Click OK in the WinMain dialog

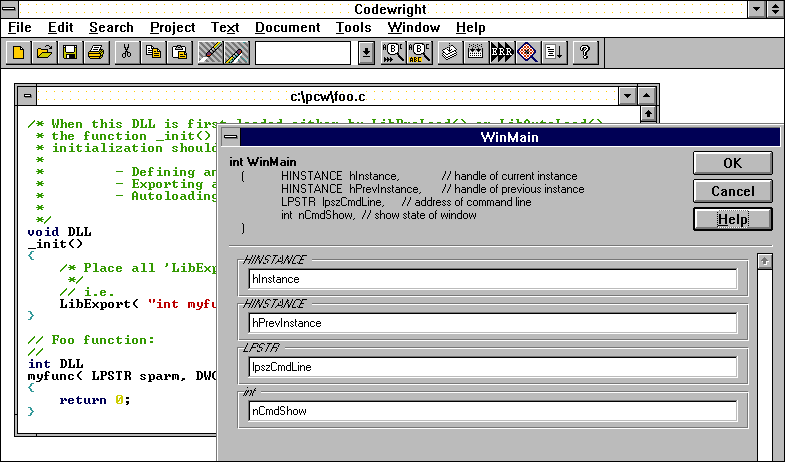pyautogui.click(x=732, y=163)
